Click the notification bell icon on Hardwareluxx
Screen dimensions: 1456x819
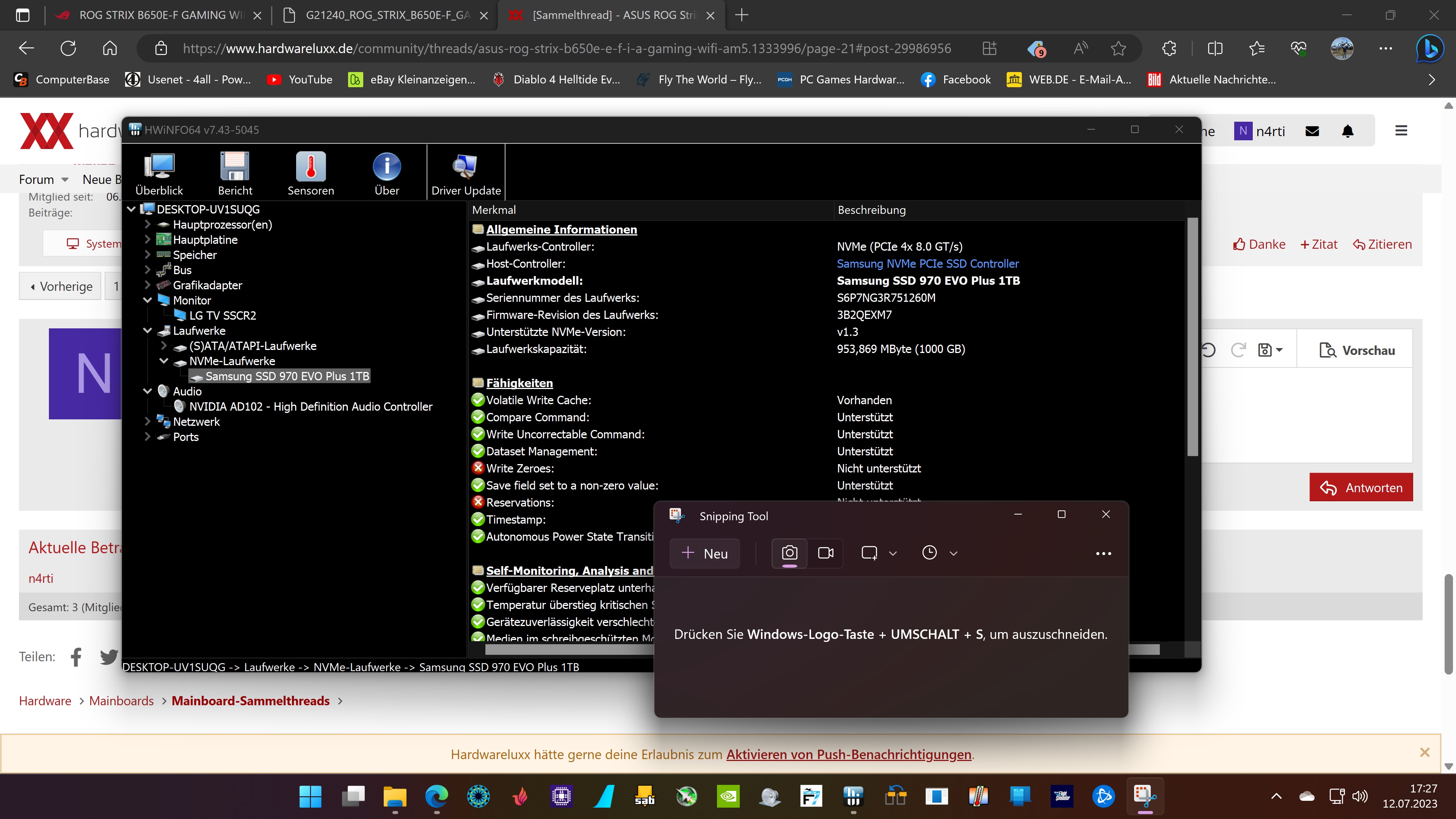coord(1348,131)
